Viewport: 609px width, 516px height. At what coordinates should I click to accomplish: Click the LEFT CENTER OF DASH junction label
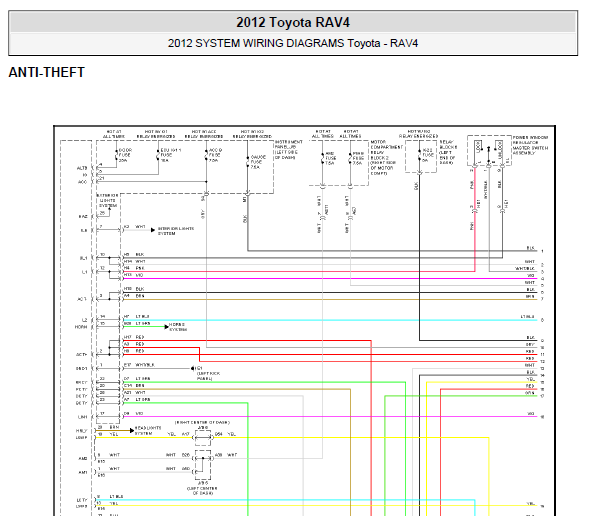point(202,490)
